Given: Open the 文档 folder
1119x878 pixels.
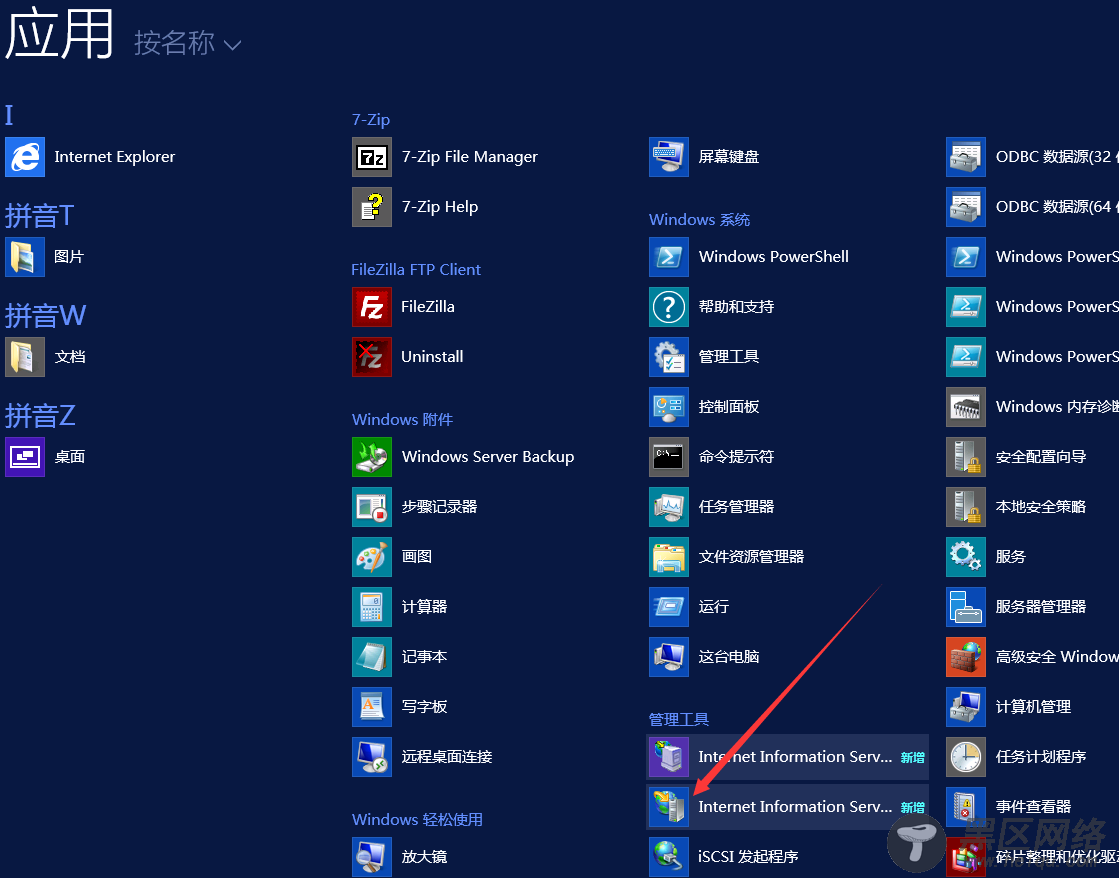Looking at the screenshot, I should (x=46, y=357).
